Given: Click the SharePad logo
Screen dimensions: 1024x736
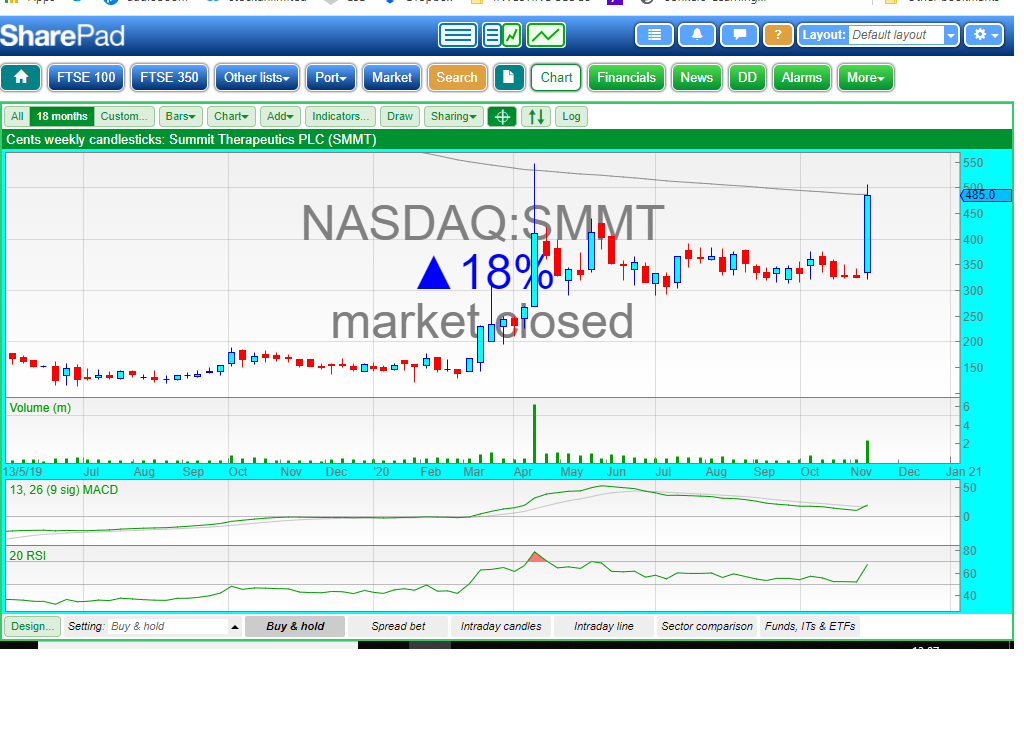Looking at the screenshot, I should click(x=62, y=35).
